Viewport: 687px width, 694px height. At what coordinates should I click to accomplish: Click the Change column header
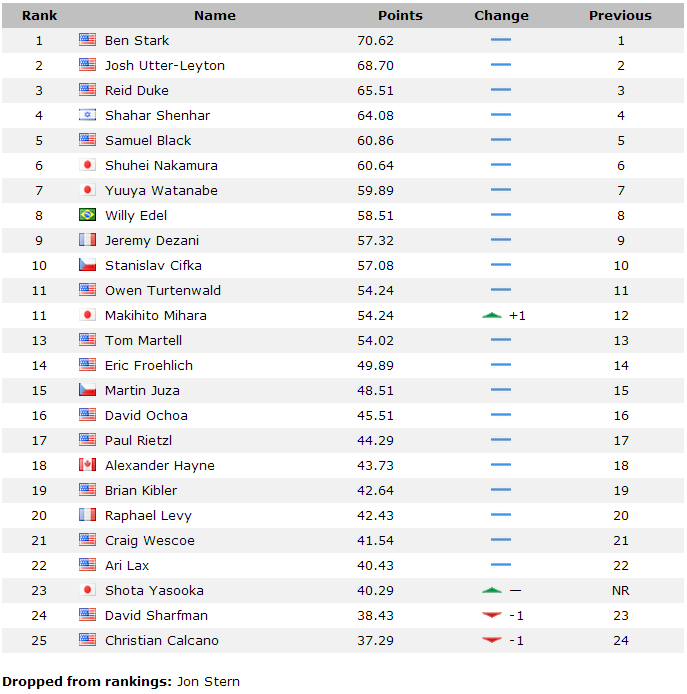pyautogui.click(x=501, y=15)
